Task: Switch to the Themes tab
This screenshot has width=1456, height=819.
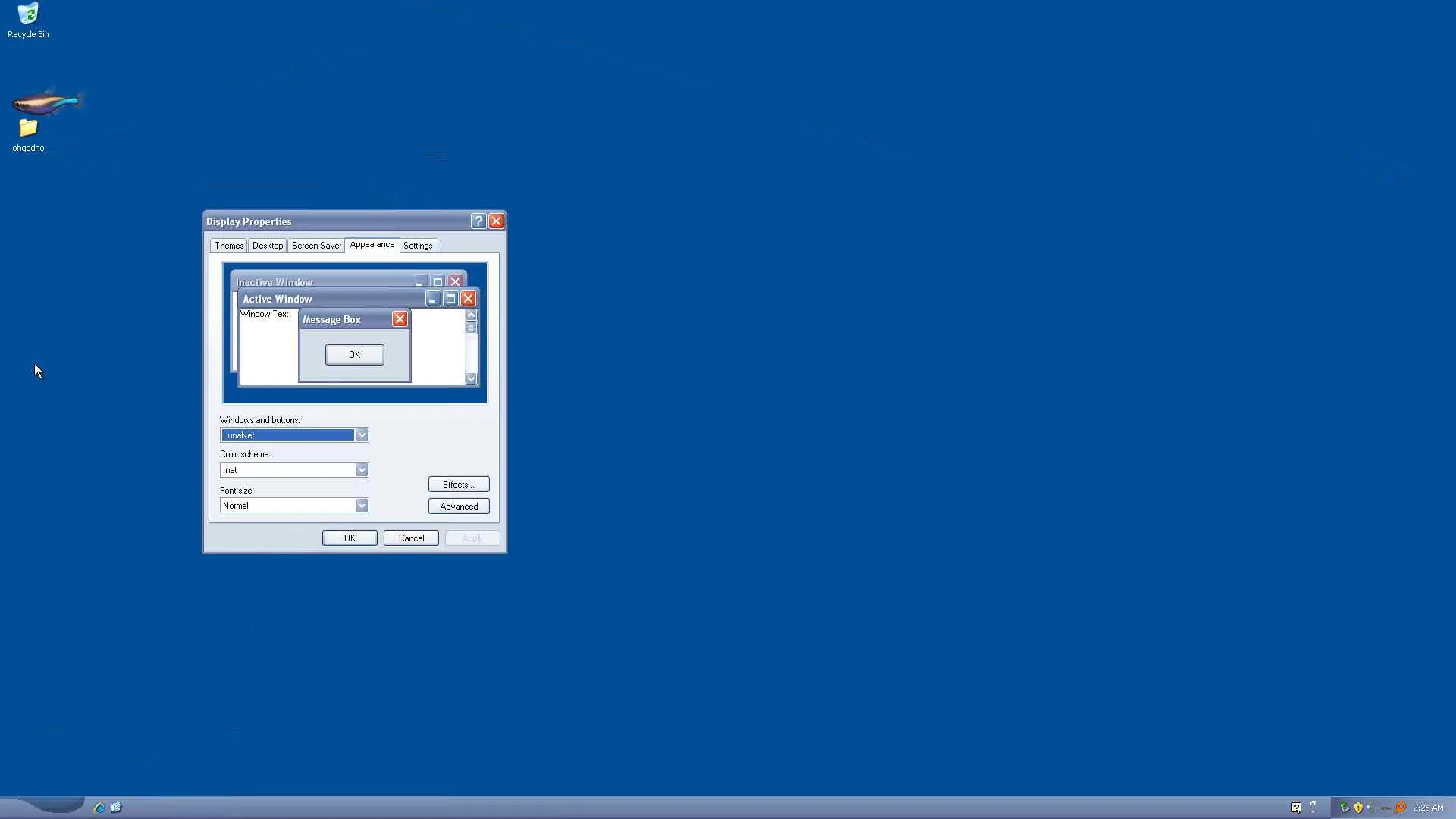Action: (228, 246)
